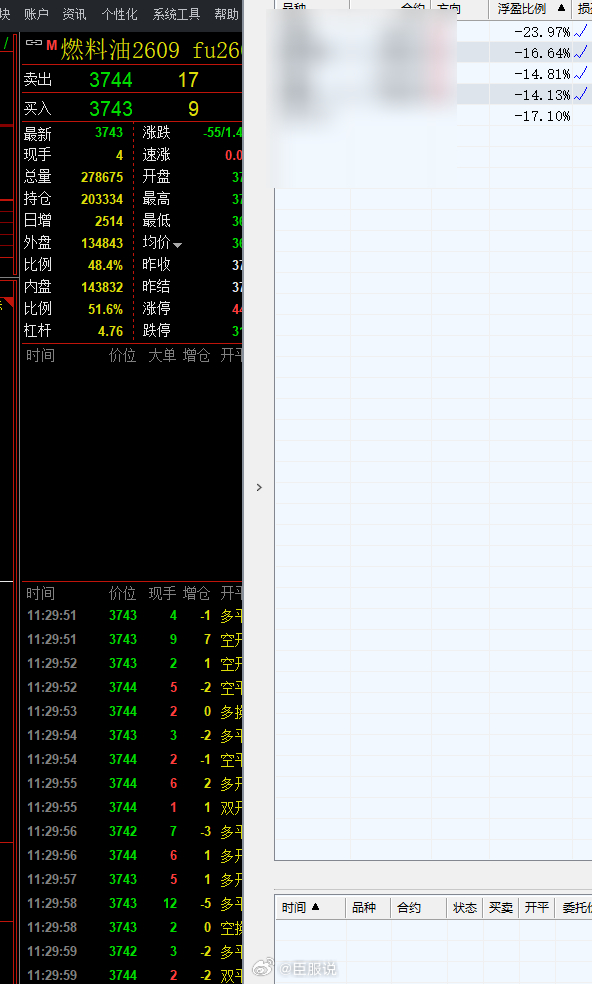The width and height of the screenshot is (592, 984).
Task: Open the chart icon on the -14.81% row
Action: tap(581, 73)
